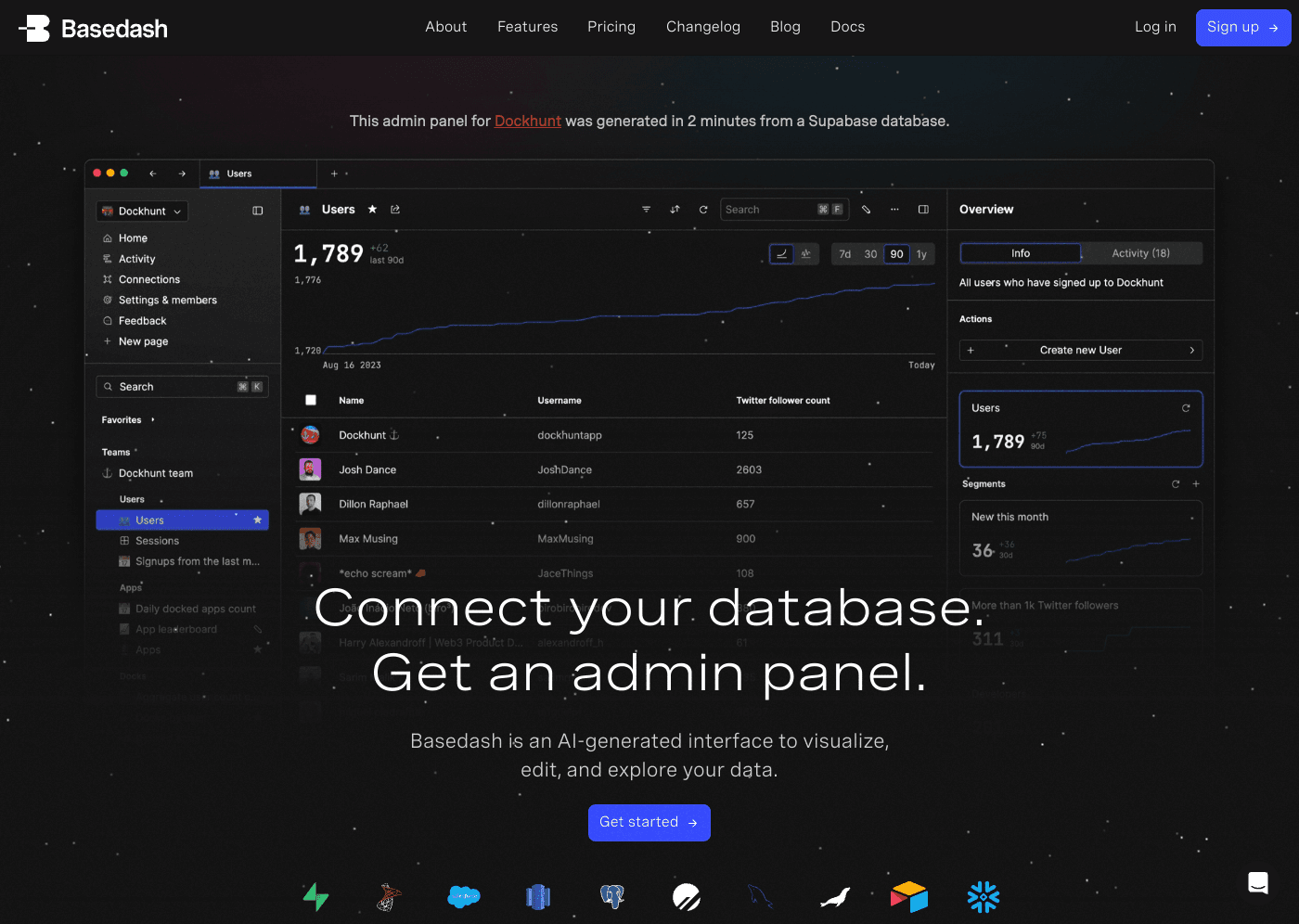The width and height of the screenshot is (1299, 924).
Task: Select the line chart view toggle
Action: [x=781, y=254]
